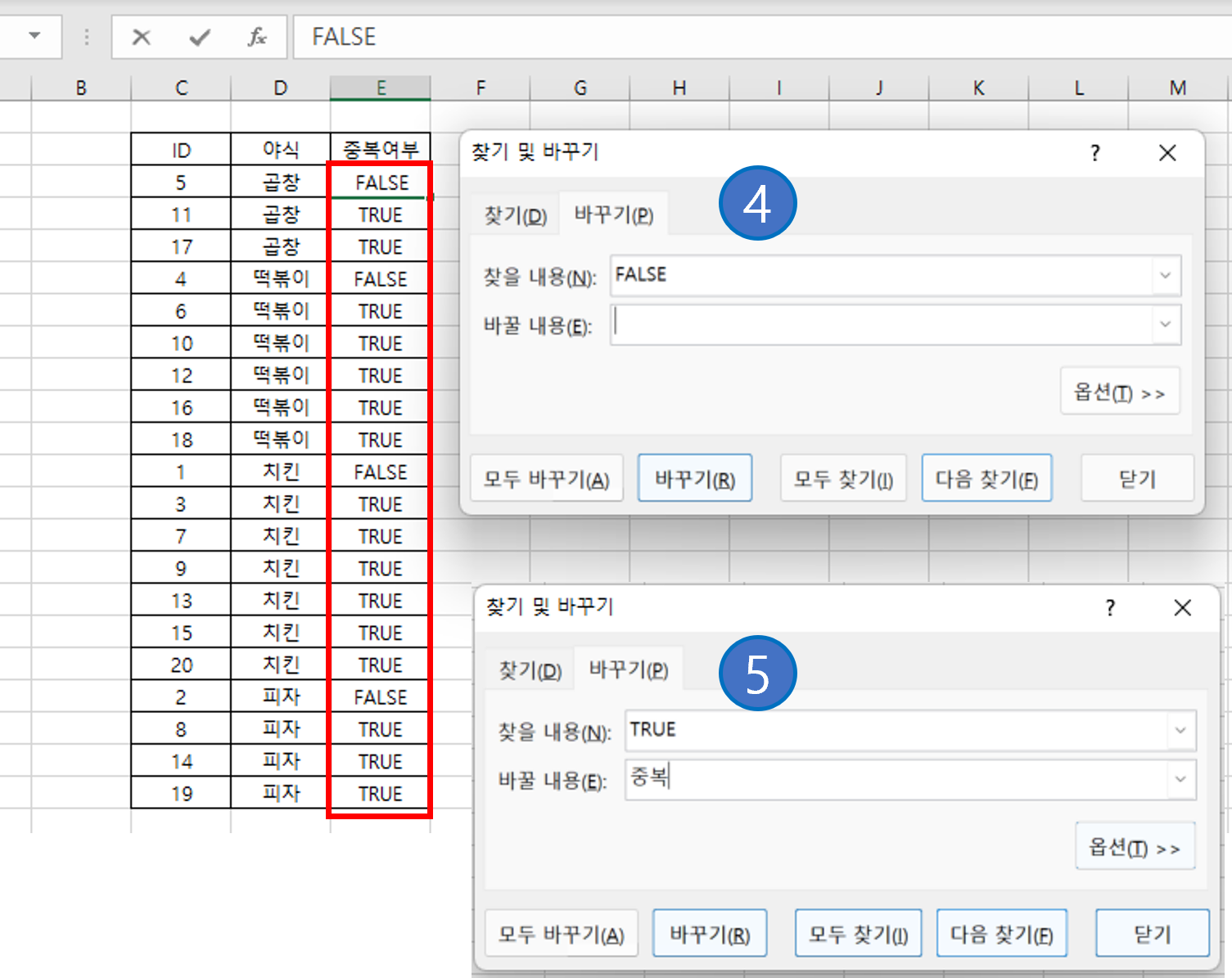This screenshot has width=1232, height=978.
Task: Open the Name Box dropdown arrow
Action: [33, 37]
